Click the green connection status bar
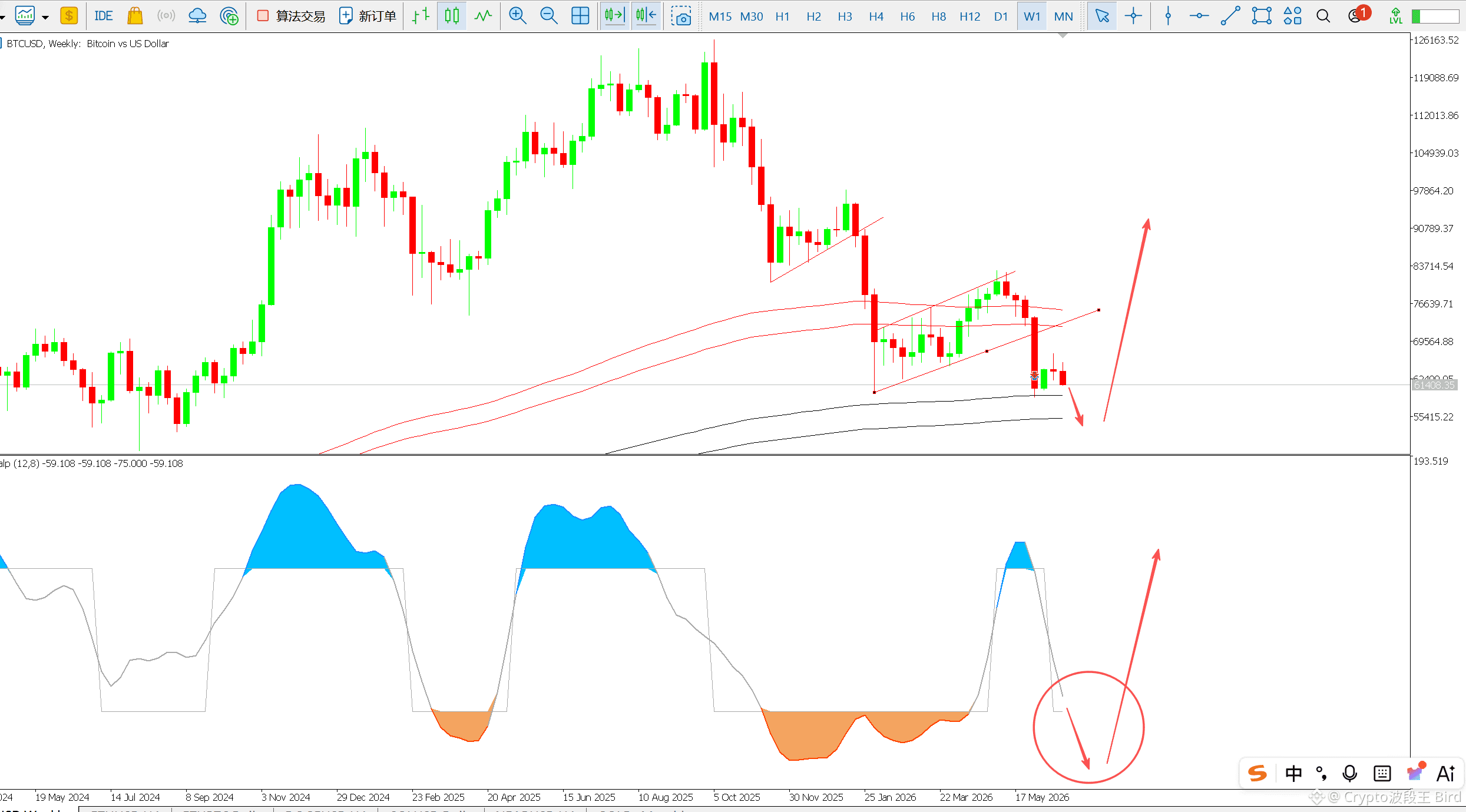 [1435, 16]
